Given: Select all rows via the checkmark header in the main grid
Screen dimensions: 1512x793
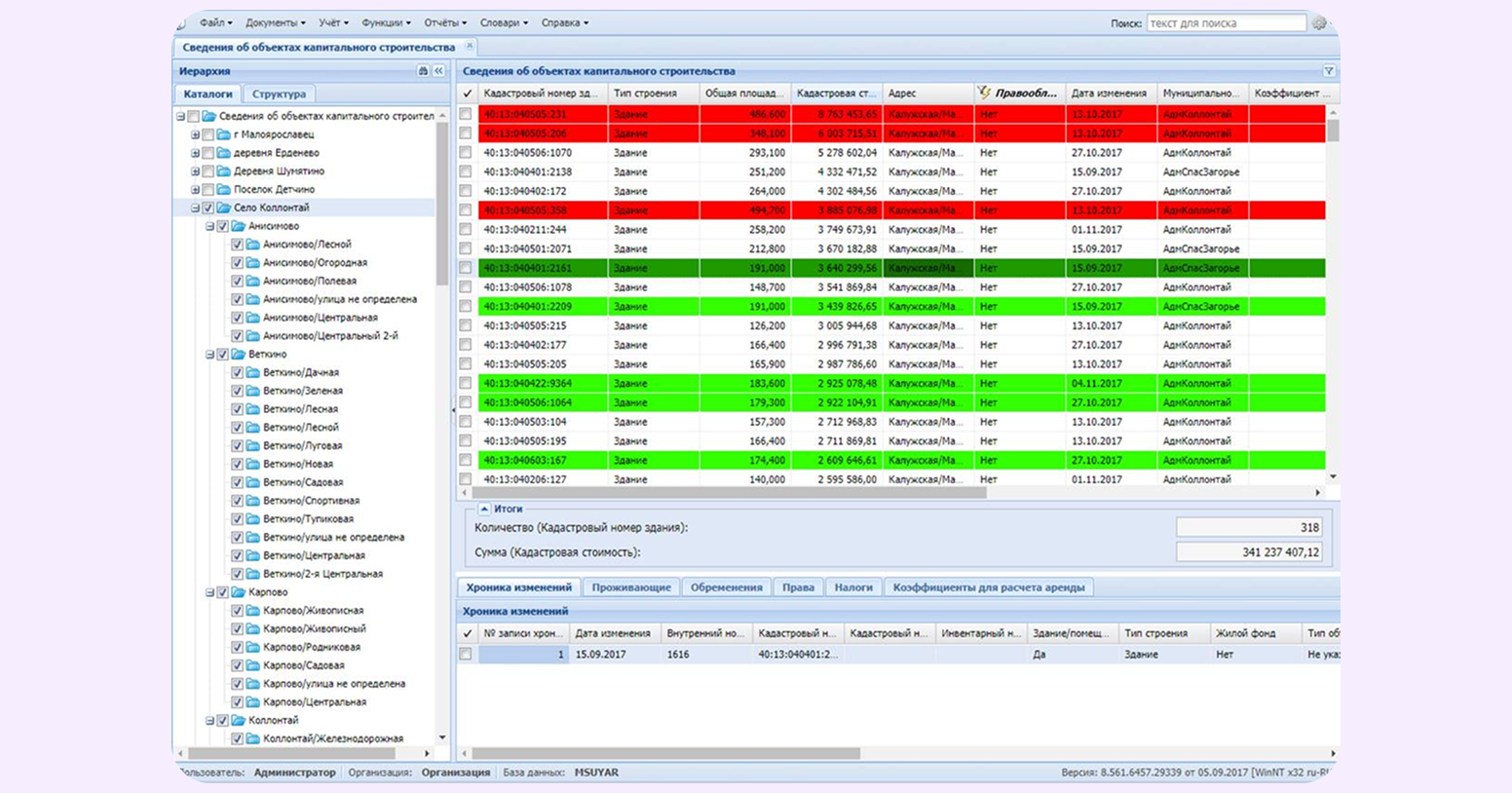Looking at the screenshot, I should coord(467,94).
